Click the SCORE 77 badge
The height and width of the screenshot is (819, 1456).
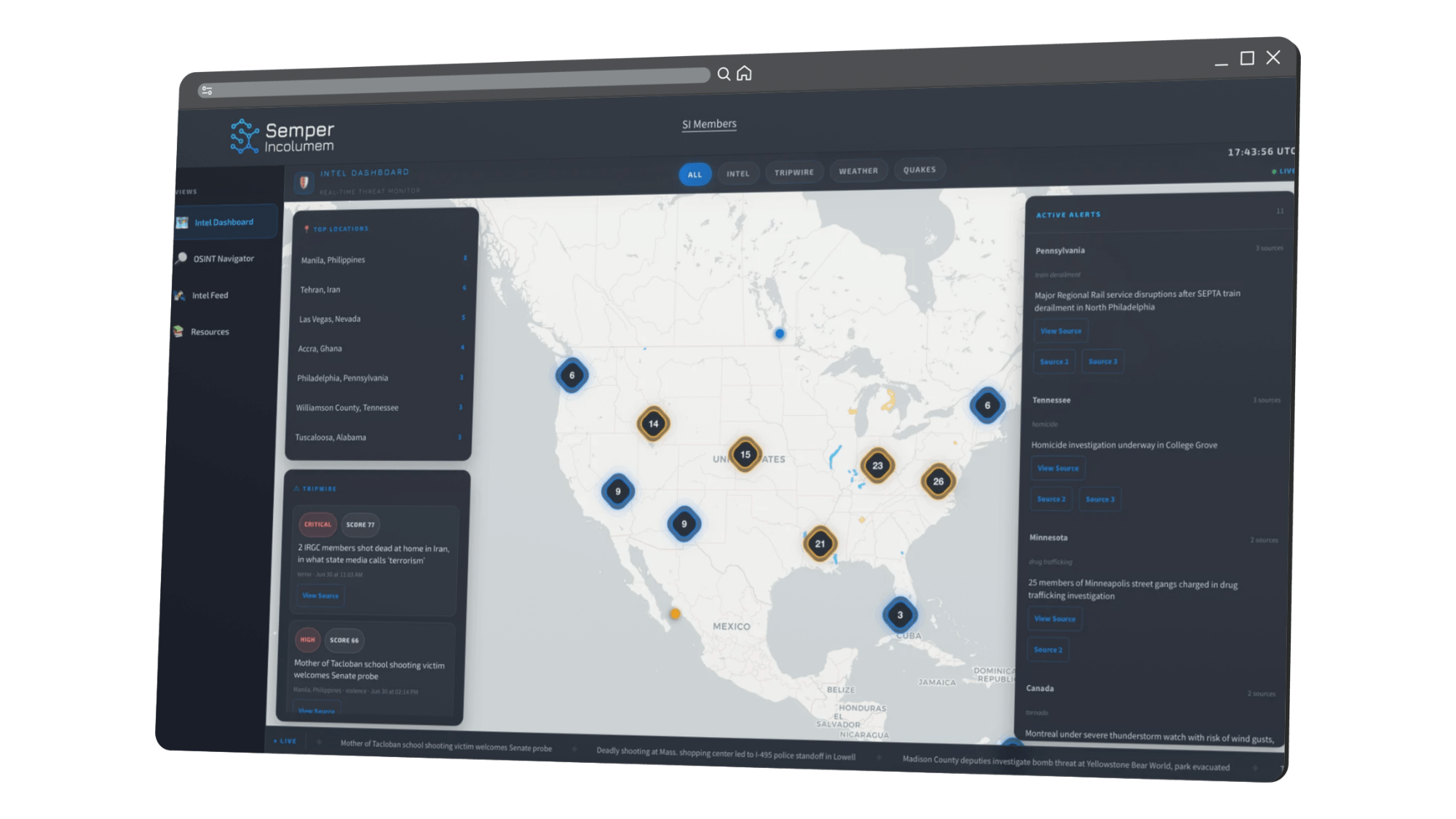point(360,524)
